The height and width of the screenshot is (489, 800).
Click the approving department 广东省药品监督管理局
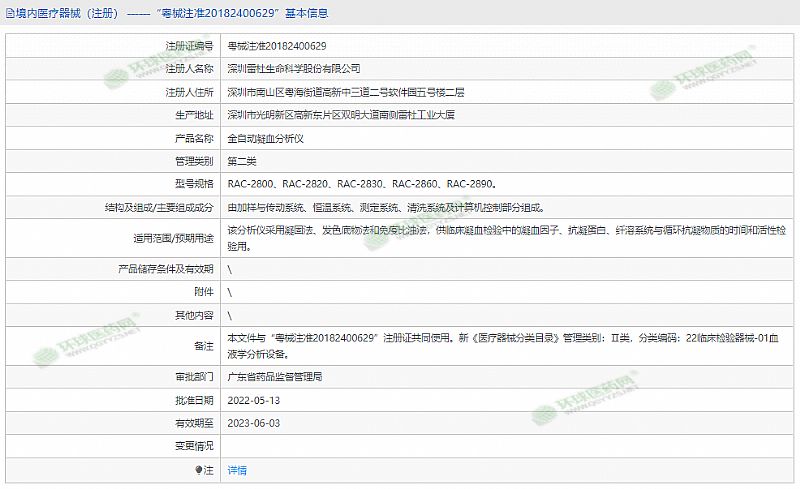[x=275, y=377]
